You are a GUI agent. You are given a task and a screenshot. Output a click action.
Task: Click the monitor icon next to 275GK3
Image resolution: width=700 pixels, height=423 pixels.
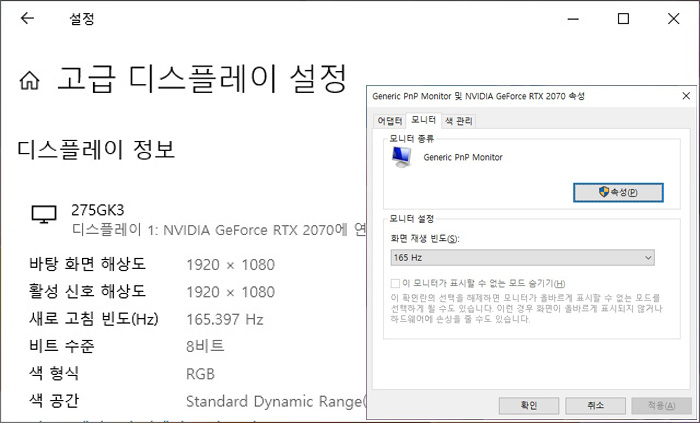tap(44, 214)
